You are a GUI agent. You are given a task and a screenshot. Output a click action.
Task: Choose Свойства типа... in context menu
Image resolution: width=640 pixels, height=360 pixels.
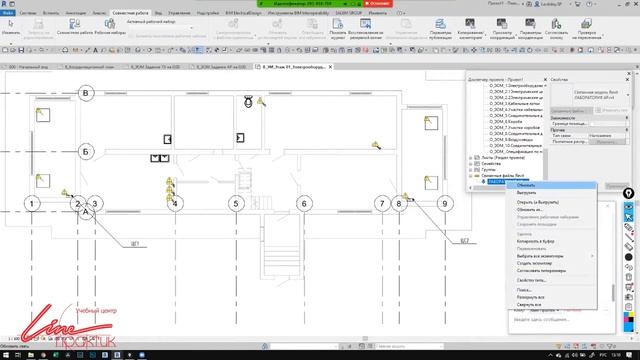[551, 280]
